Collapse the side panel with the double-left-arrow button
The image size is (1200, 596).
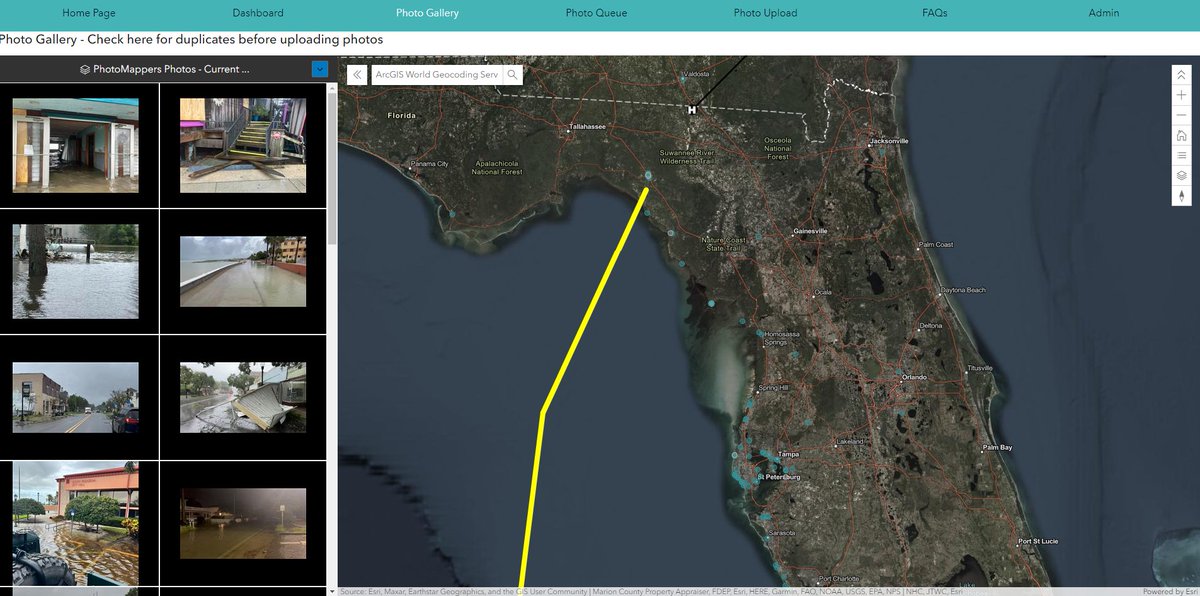(357, 75)
